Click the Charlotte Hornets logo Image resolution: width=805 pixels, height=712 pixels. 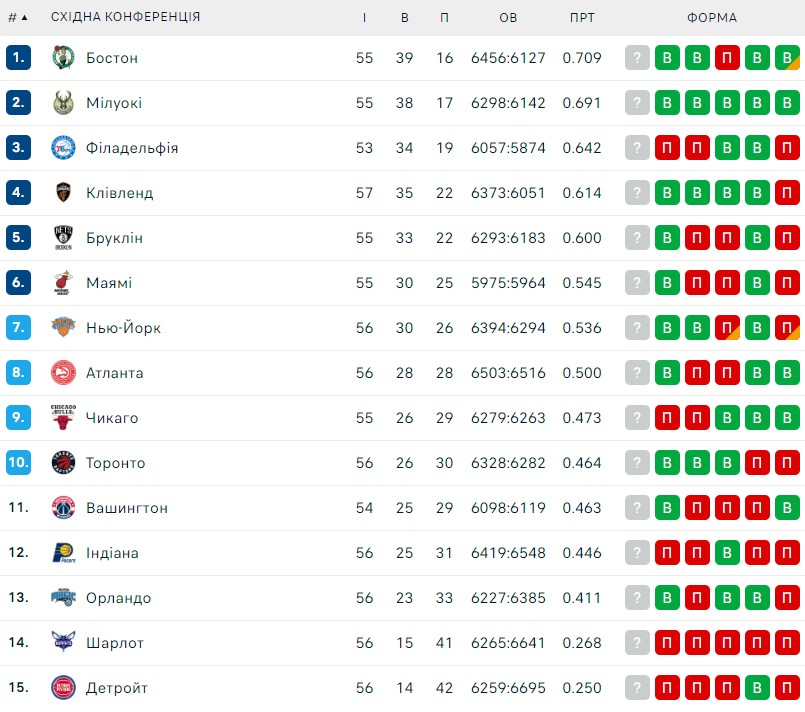pyautogui.click(x=63, y=642)
